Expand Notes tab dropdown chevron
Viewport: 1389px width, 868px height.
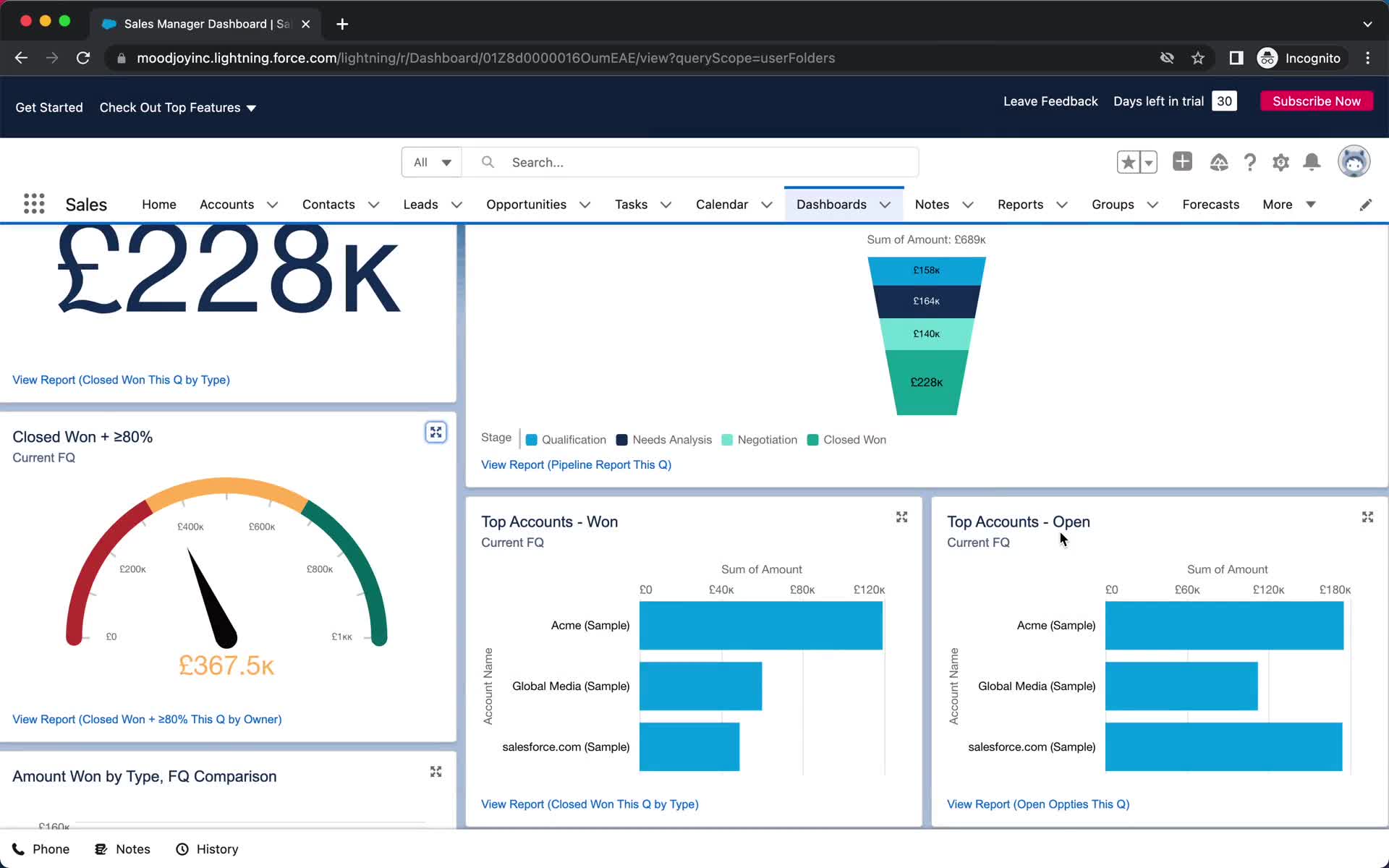coord(967,205)
